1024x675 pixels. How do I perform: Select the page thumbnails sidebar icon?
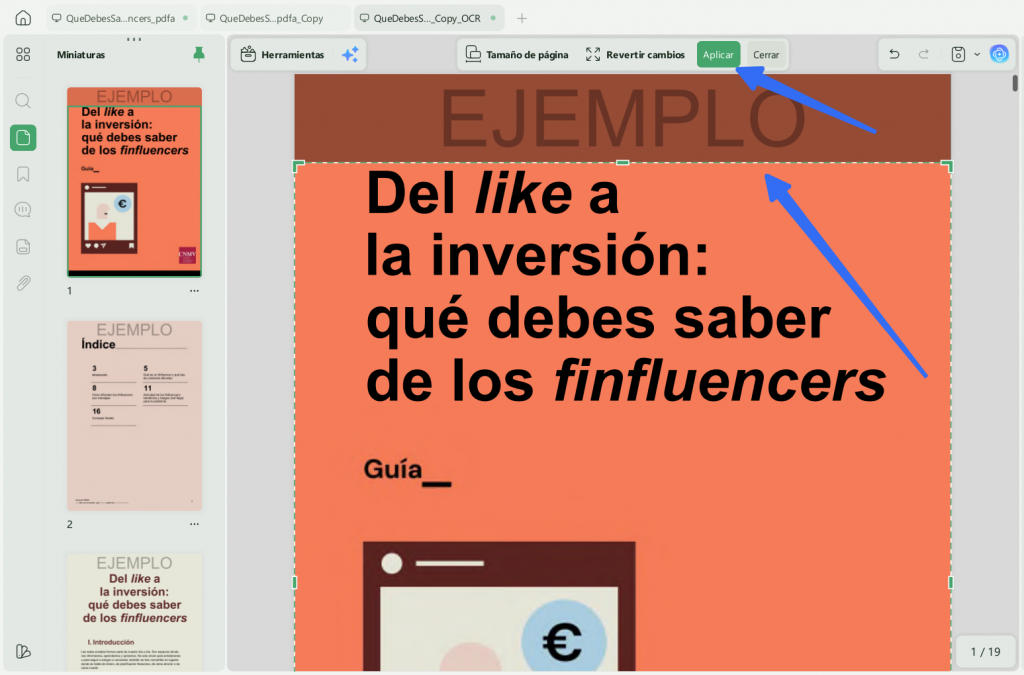point(23,138)
